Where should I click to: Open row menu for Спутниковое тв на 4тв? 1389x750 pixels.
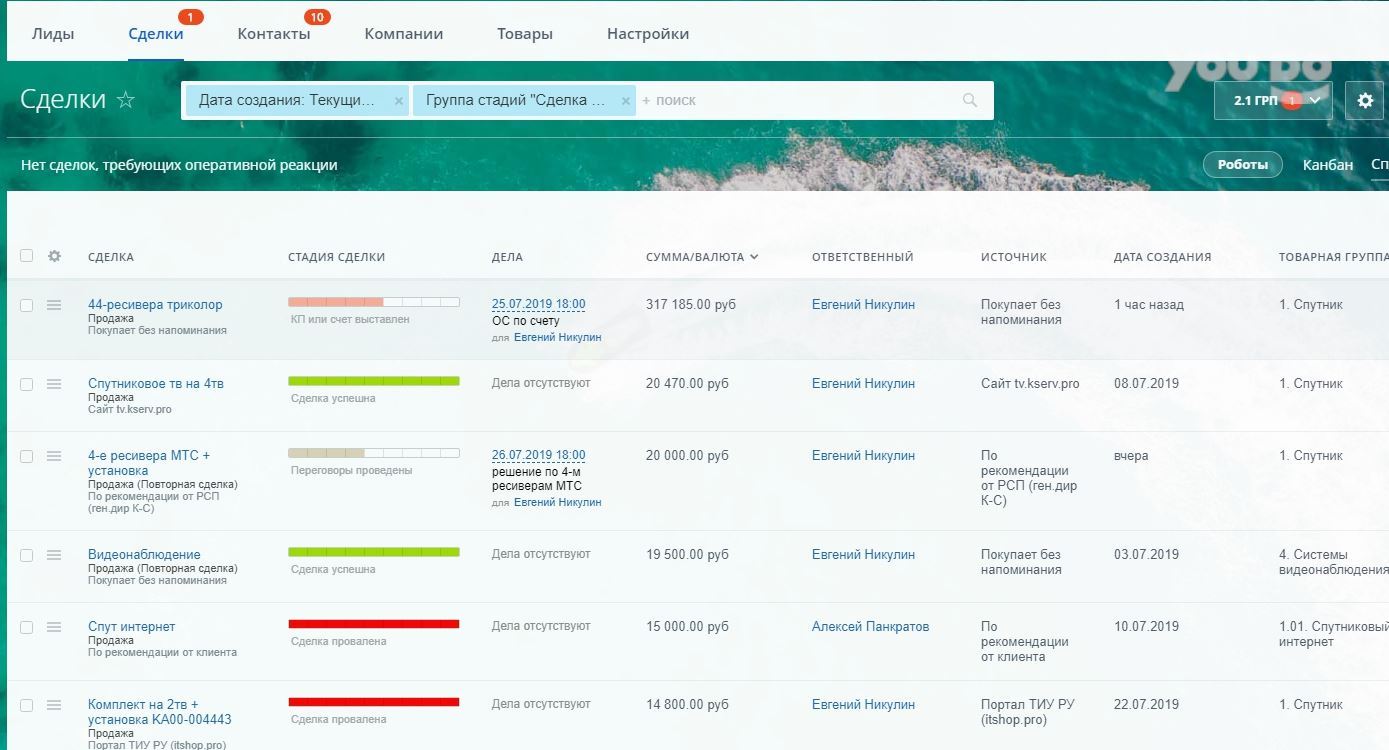[54, 384]
